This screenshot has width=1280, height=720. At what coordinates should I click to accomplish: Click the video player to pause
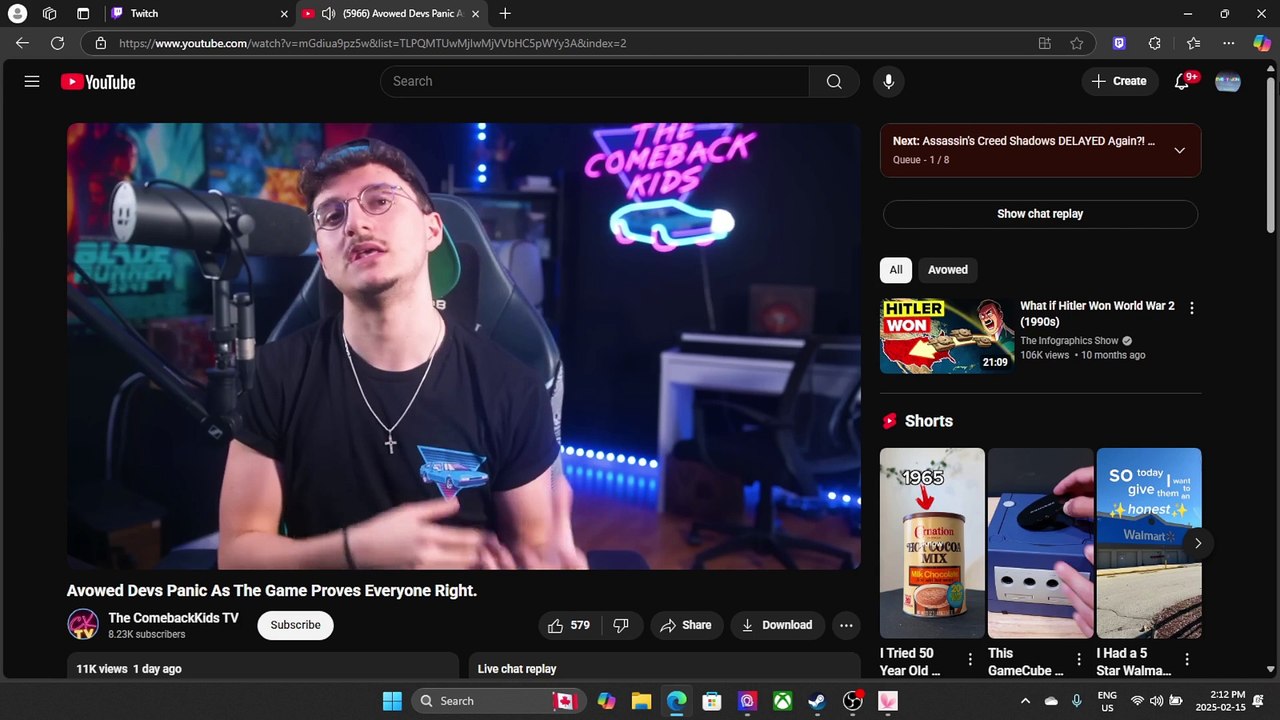464,346
